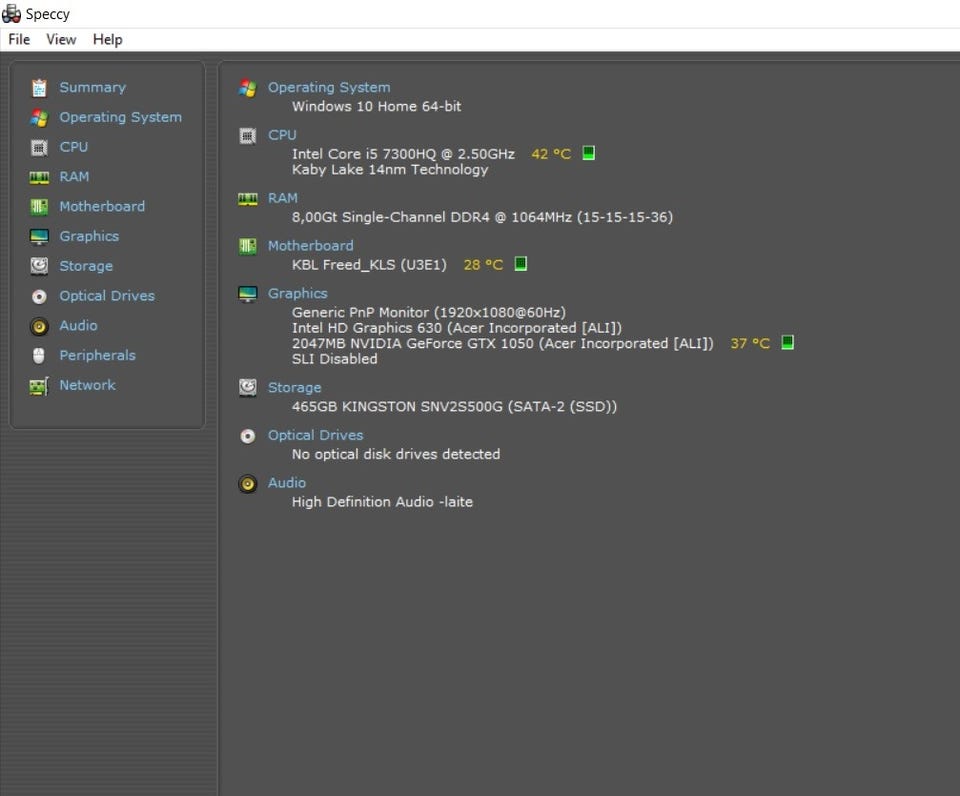Click the Speccy app icon in title bar
This screenshot has width=960, height=796.
pos(11,13)
